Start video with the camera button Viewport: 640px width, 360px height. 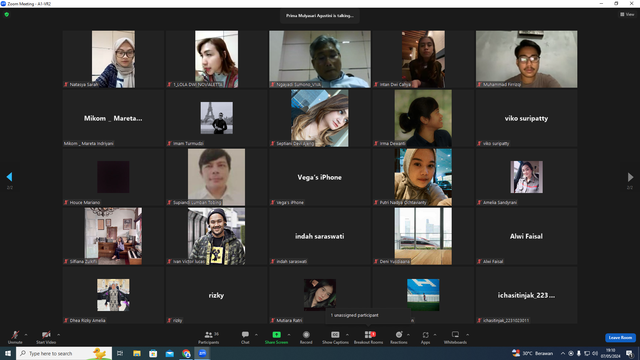(46, 337)
